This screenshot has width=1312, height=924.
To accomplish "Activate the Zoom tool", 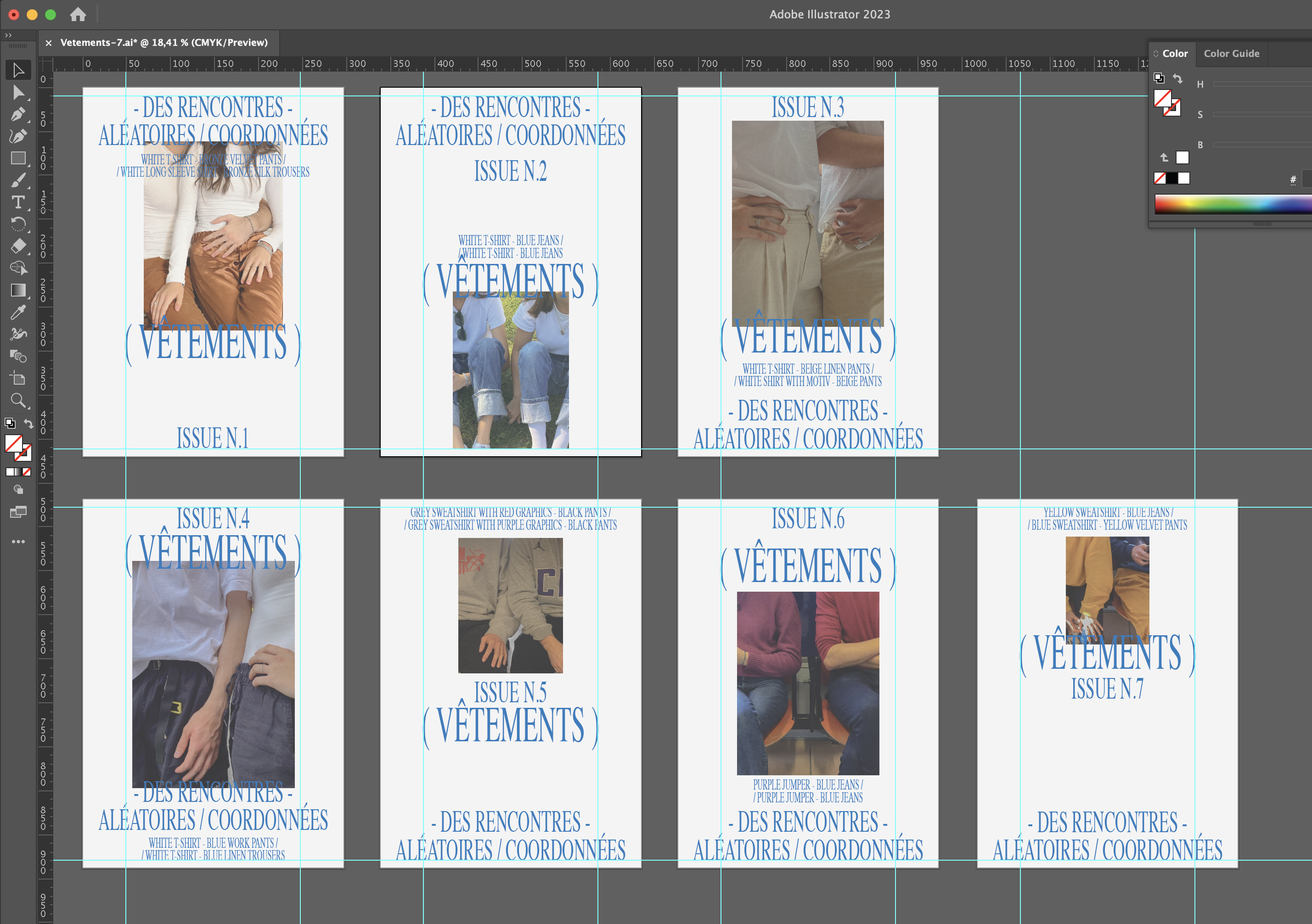I will 18,400.
